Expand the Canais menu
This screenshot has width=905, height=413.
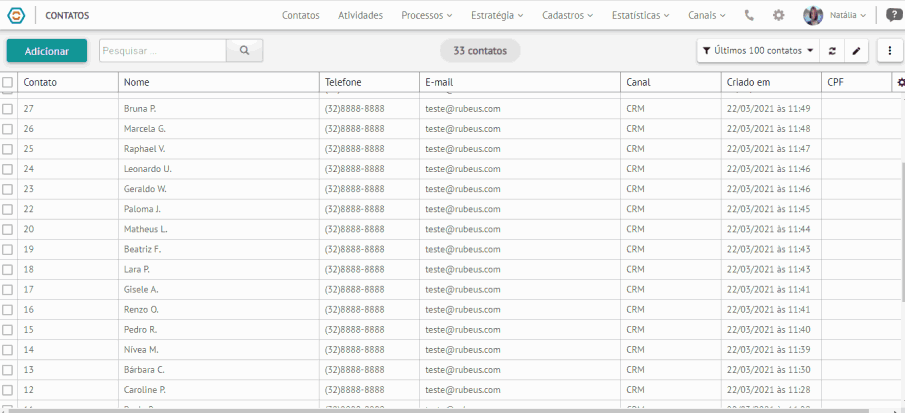[x=706, y=16]
